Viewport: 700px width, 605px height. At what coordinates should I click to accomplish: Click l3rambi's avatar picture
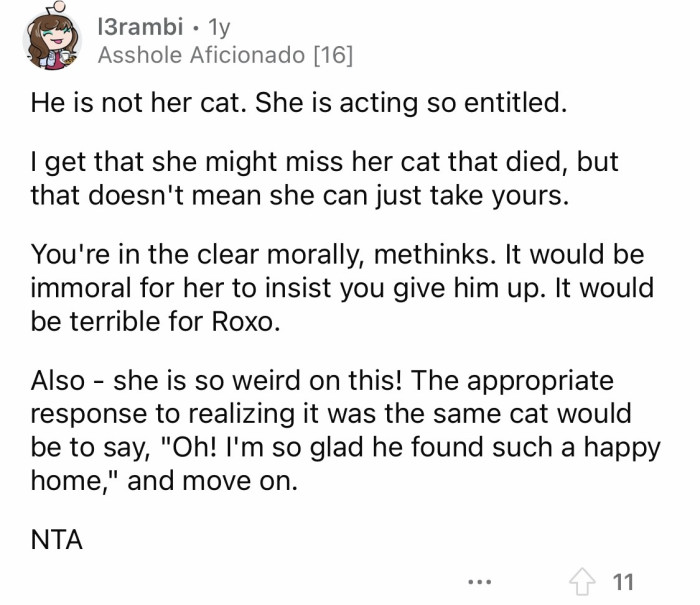coord(48,40)
